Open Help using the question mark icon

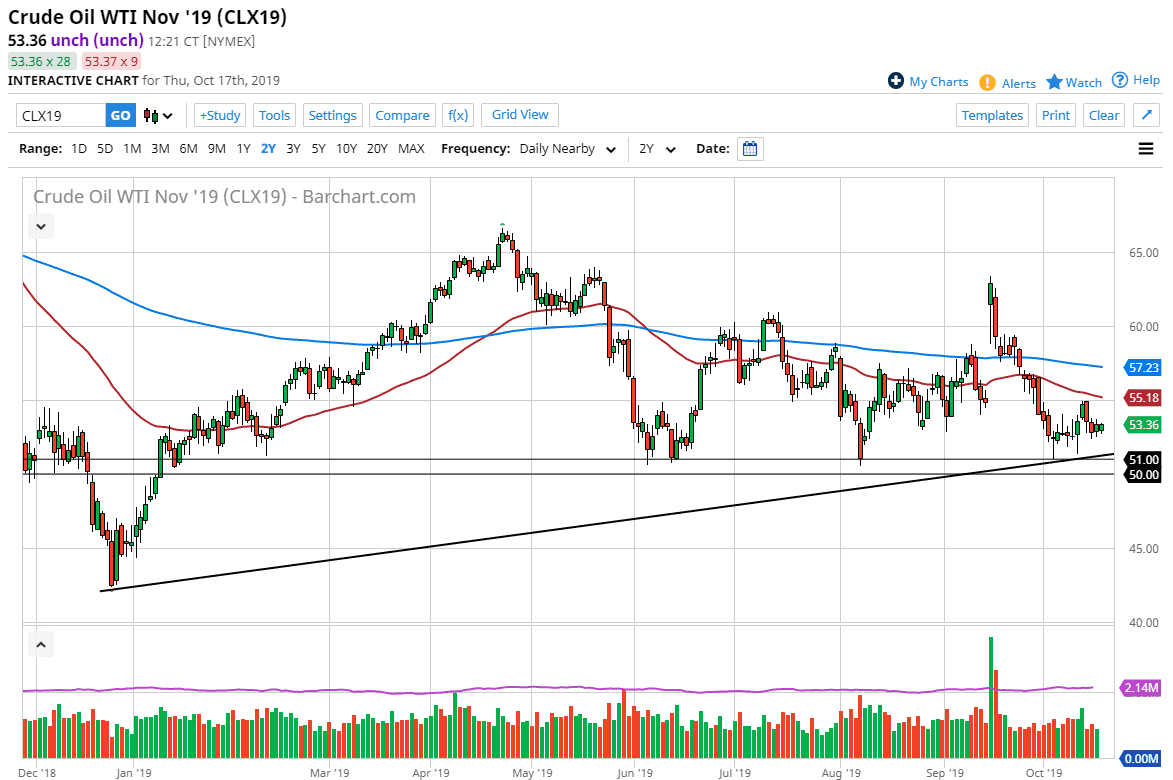pyautogui.click(x=1120, y=81)
